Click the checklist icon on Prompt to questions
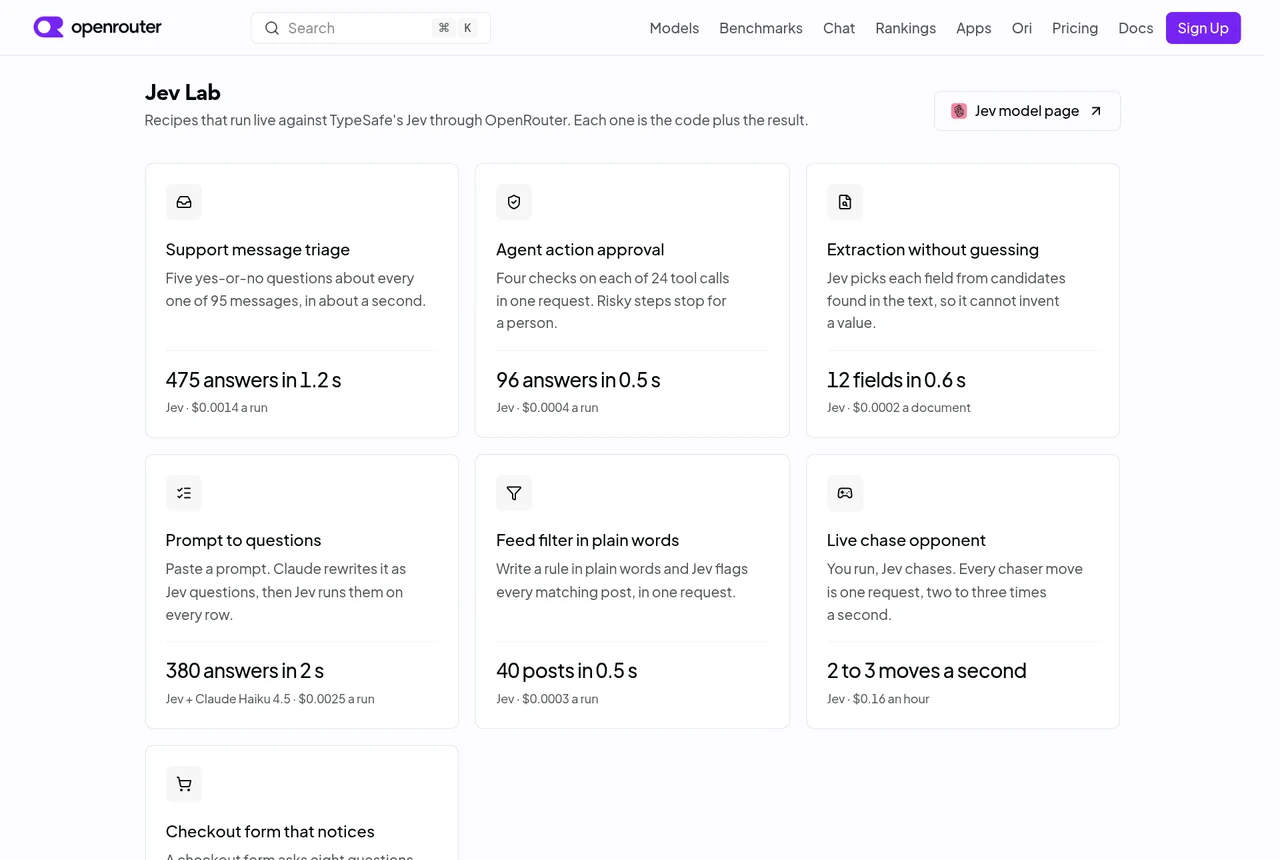Image resolution: width=1280 pixels, height=860 pixels. [184, 493]
